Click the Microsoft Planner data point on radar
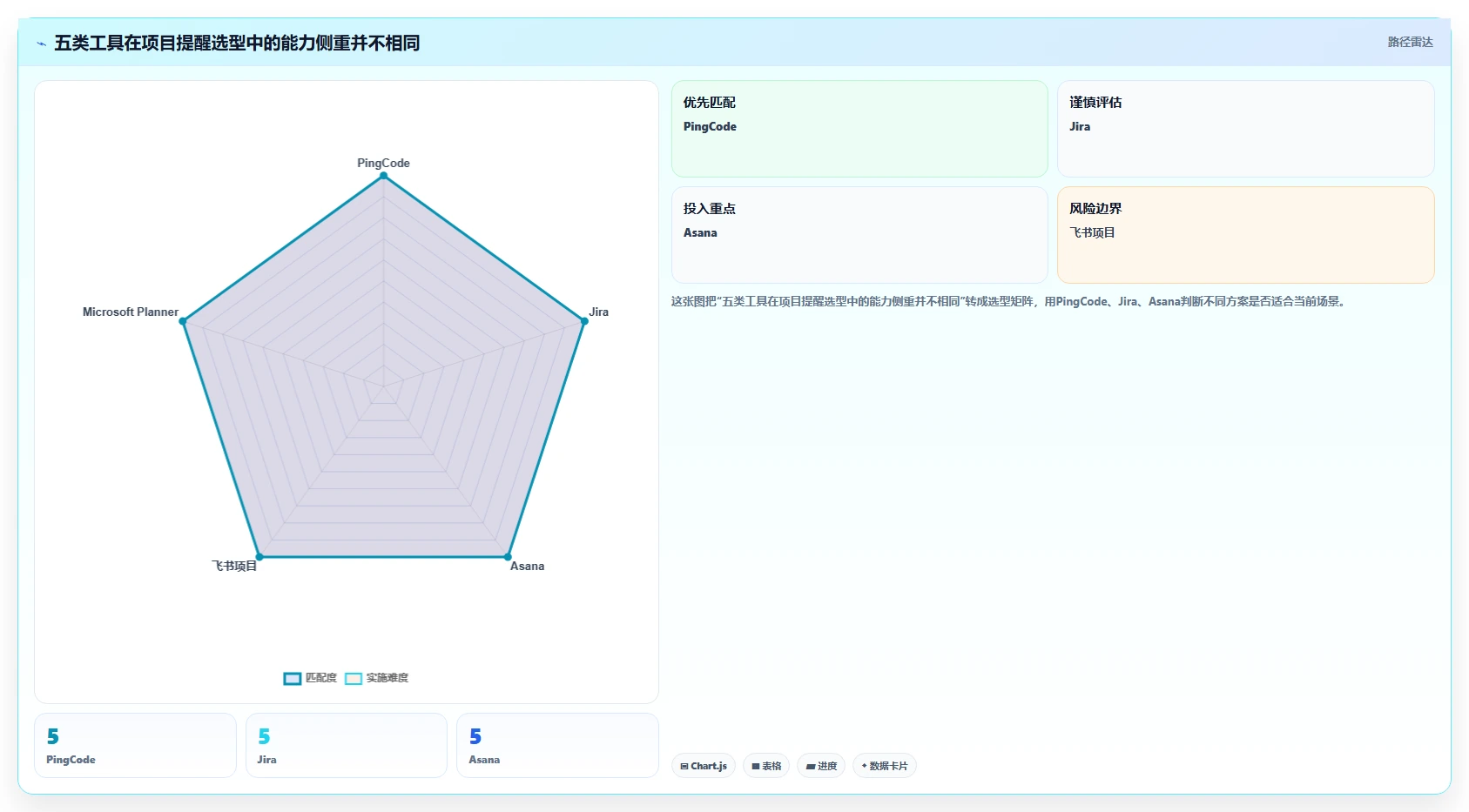 pos(183,321)
